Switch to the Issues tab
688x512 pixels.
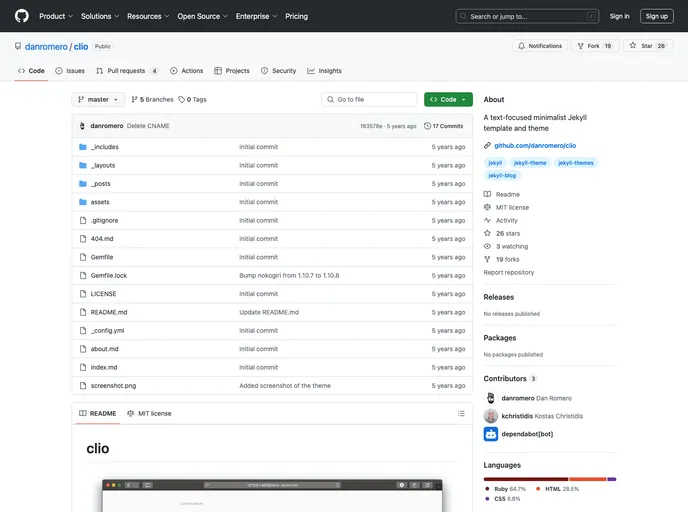70,71
